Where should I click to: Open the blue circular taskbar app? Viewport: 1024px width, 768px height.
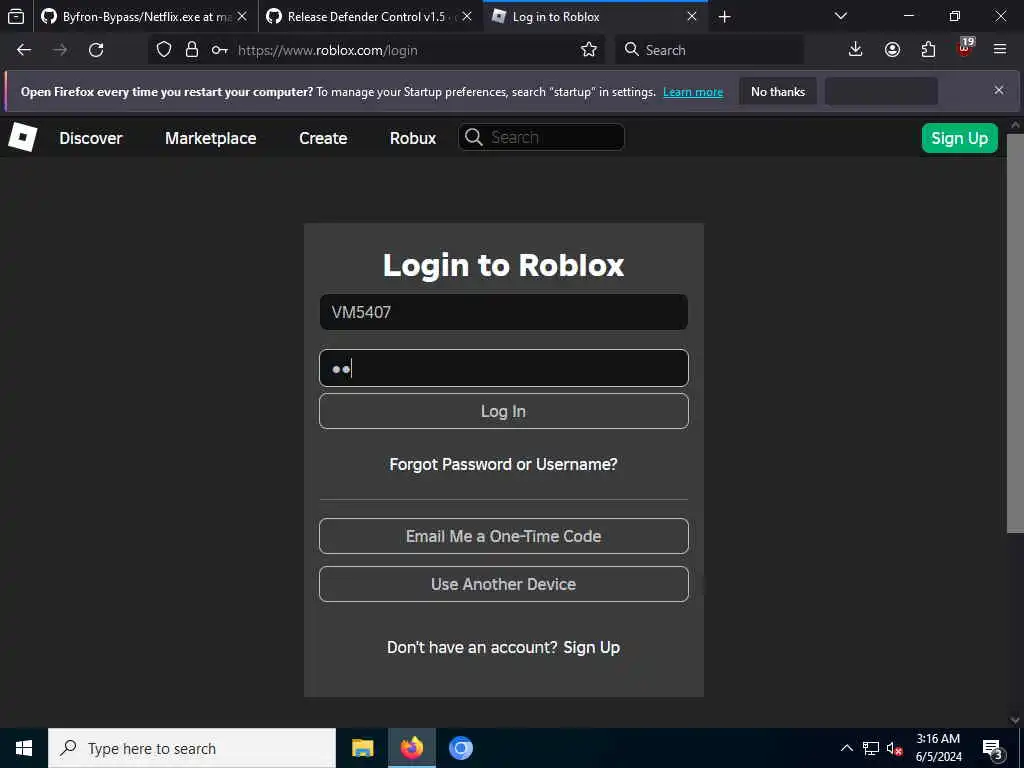(460, 748)
